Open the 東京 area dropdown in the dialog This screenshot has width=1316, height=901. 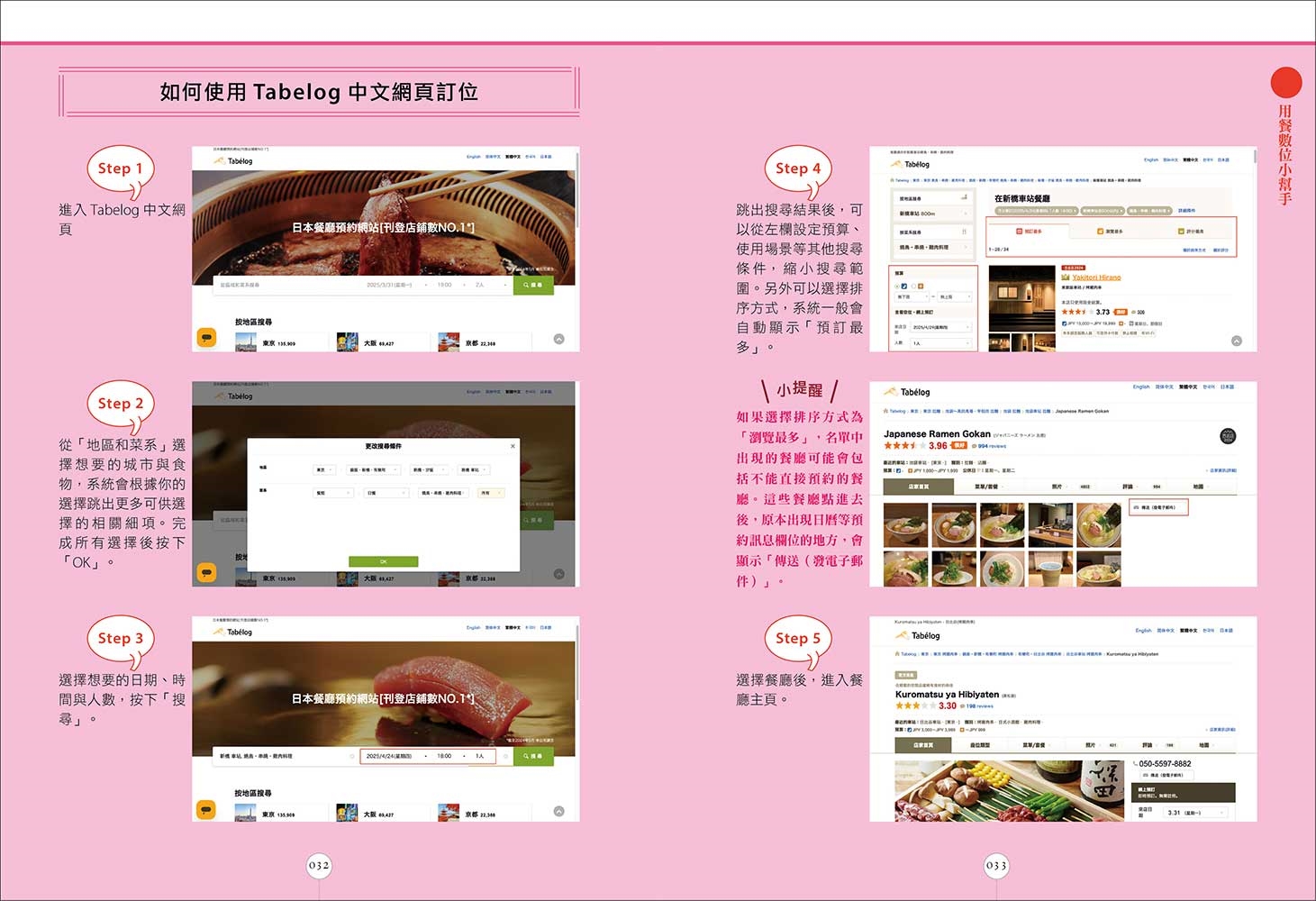click(324, 469)
